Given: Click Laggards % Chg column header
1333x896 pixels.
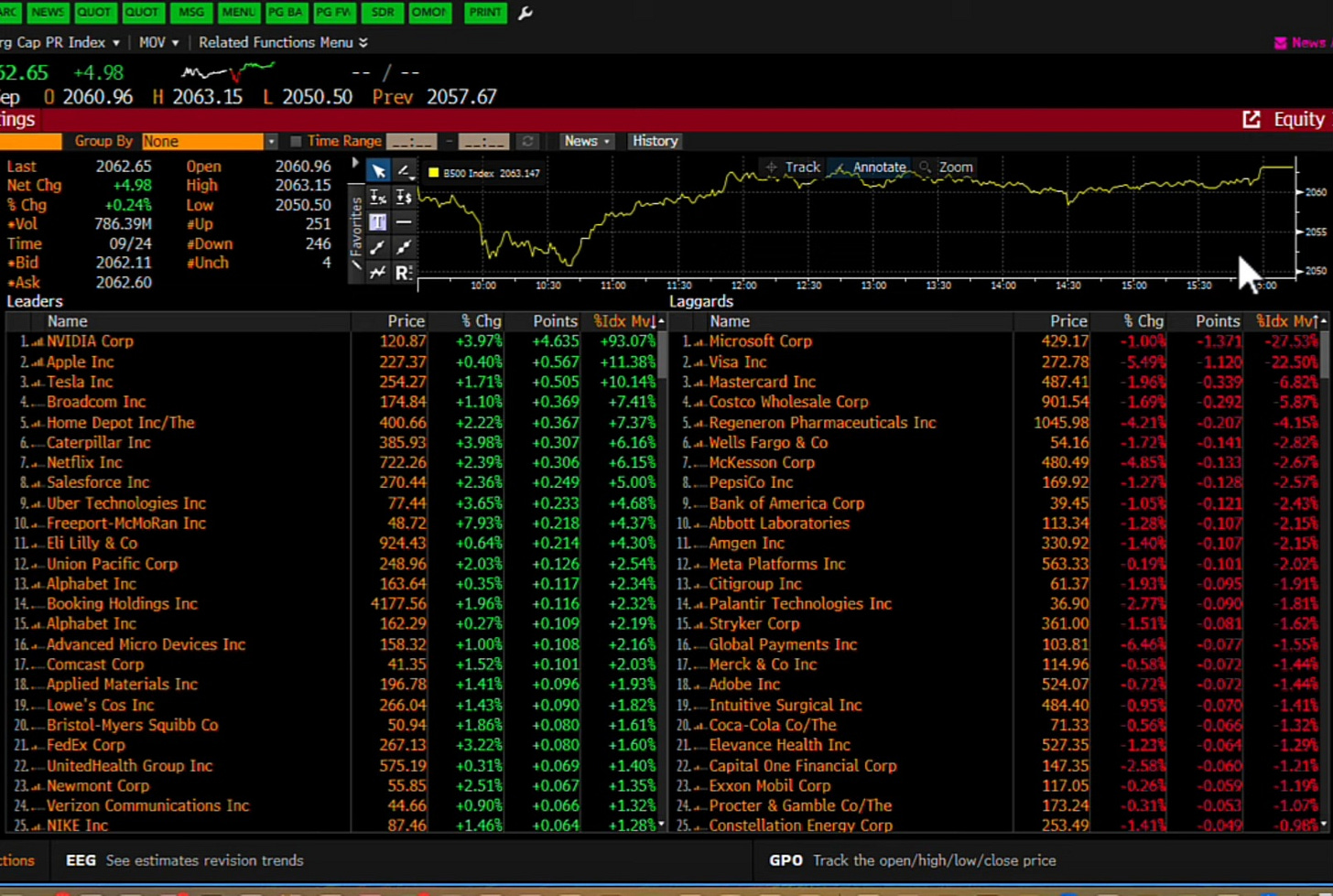Looking at the screenshot, I should coord(1143,321).
